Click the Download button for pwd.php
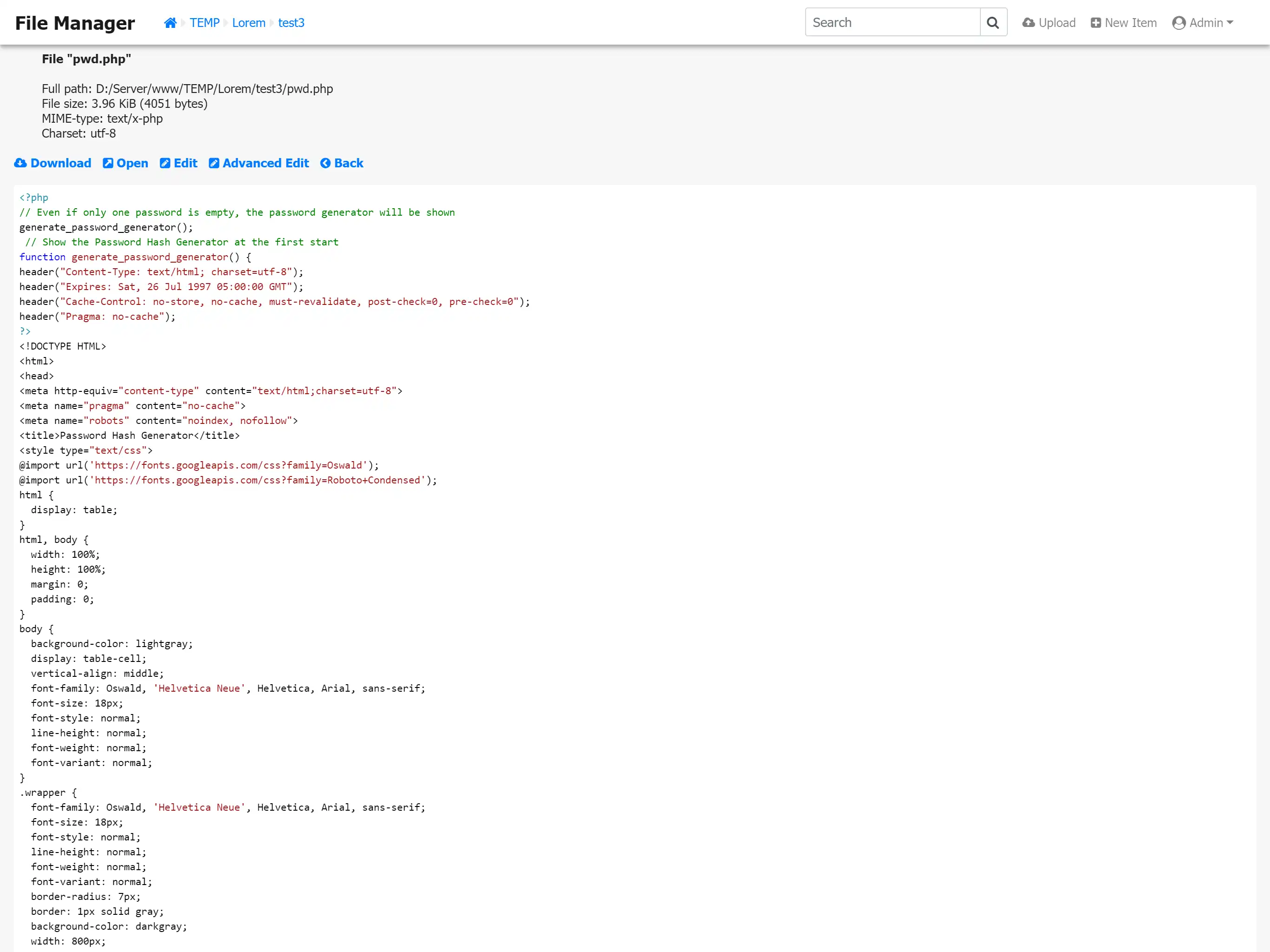Screen dimensions: 1270x952 click(x=52, y=163)
